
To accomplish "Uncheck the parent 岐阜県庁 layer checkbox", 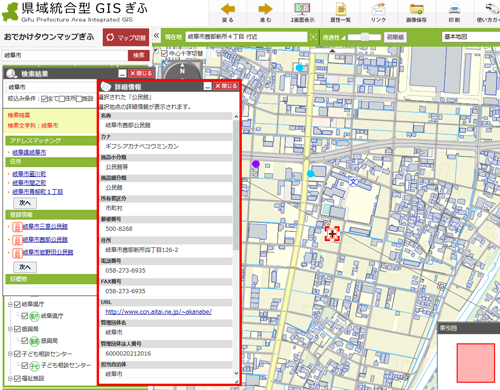I will (17, 304).
